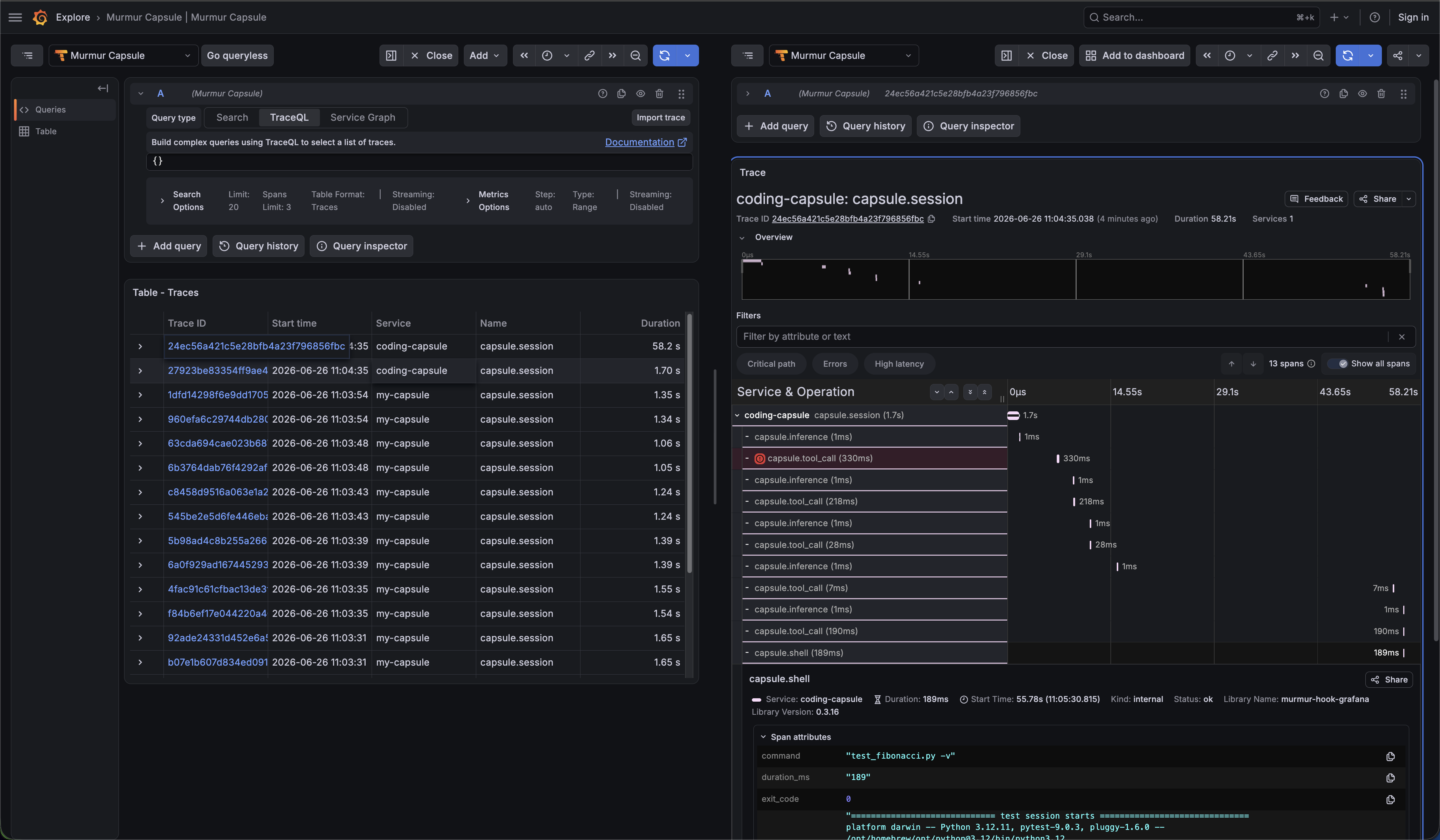Shift time range forward in left pane
The height and width of the screenshot is (840, 1440).
[612, 55]
